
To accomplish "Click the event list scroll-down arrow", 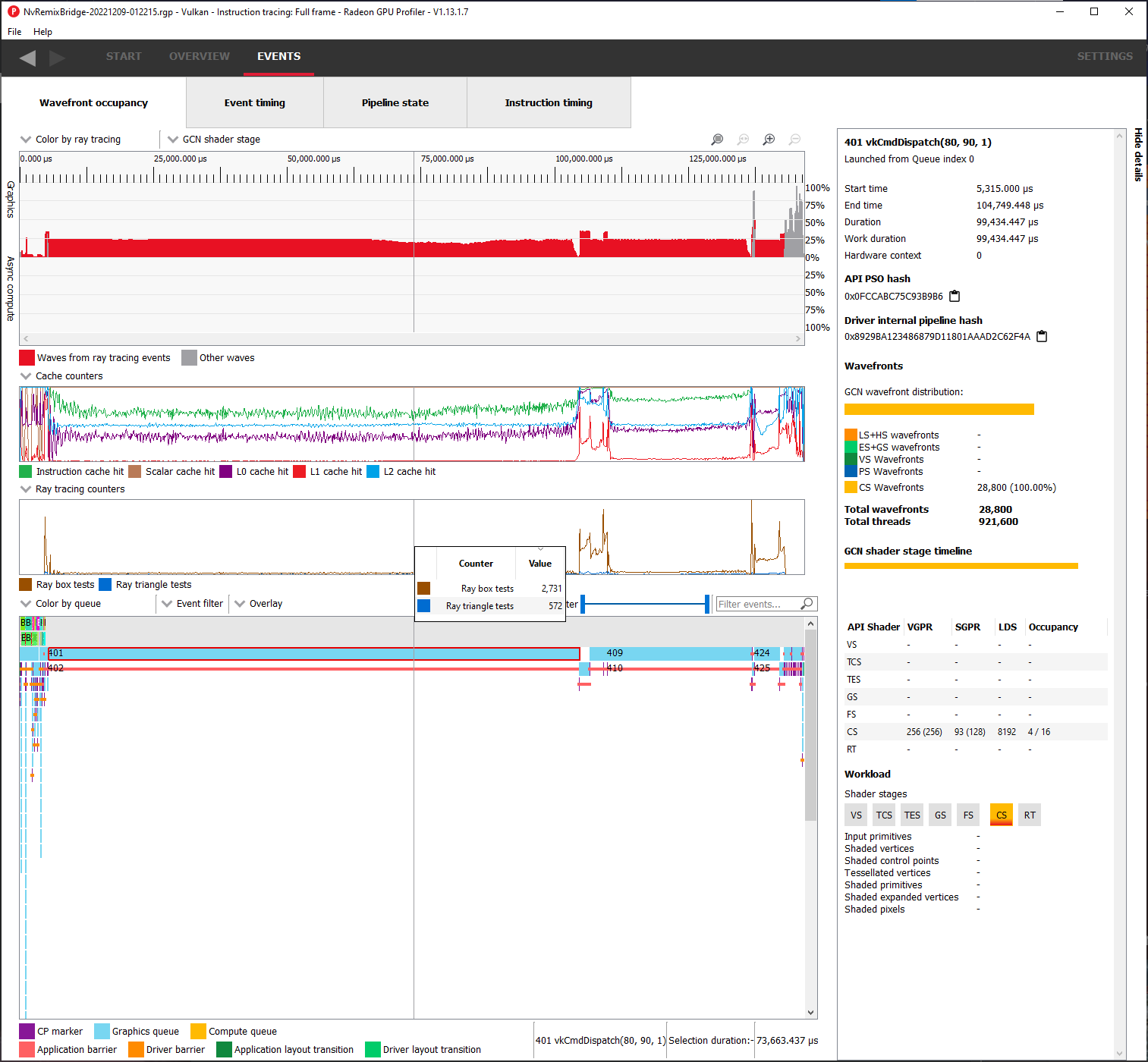I will coord(811,1013).
